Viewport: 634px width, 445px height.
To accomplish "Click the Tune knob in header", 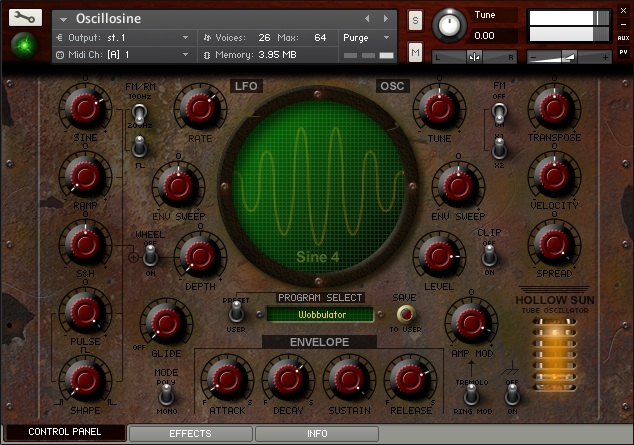I will click(x=452, y=24).
